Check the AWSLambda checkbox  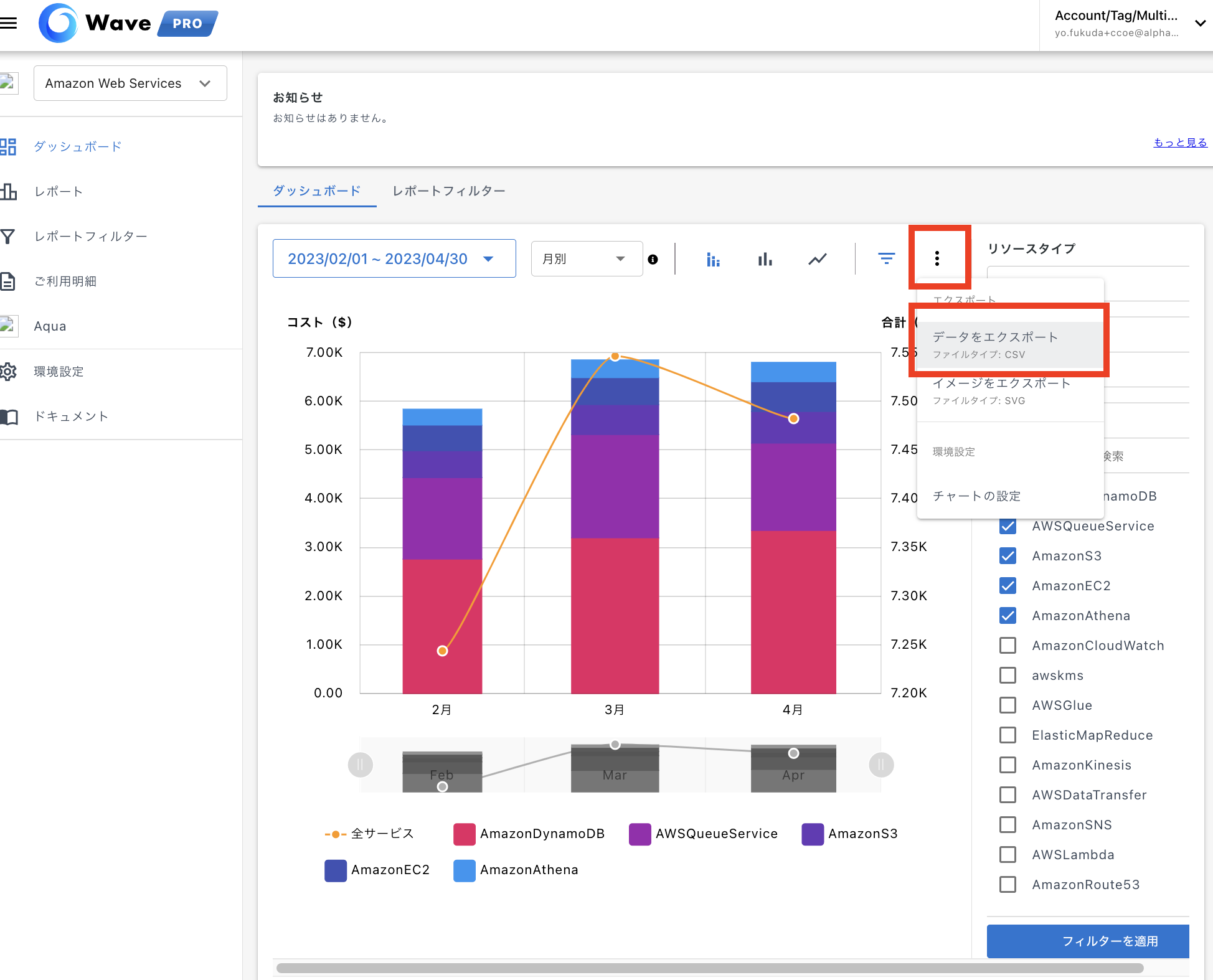[x=1008, y=855]
